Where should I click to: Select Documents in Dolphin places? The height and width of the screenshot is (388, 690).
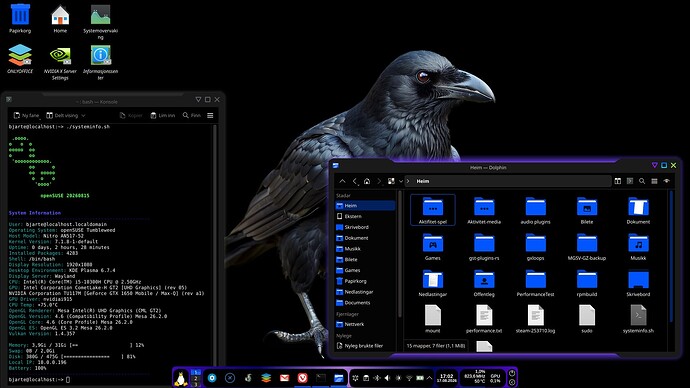[365, 303]
